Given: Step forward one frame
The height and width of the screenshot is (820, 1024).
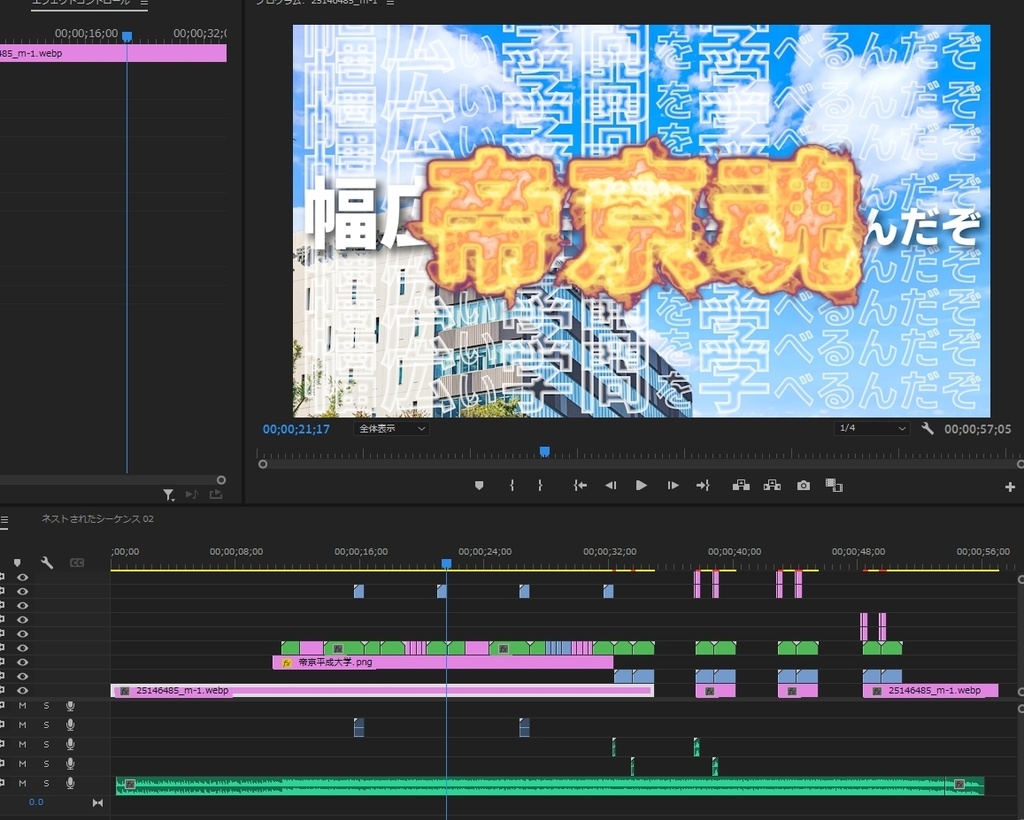Looking at the screenshot, I should [673, 485].
